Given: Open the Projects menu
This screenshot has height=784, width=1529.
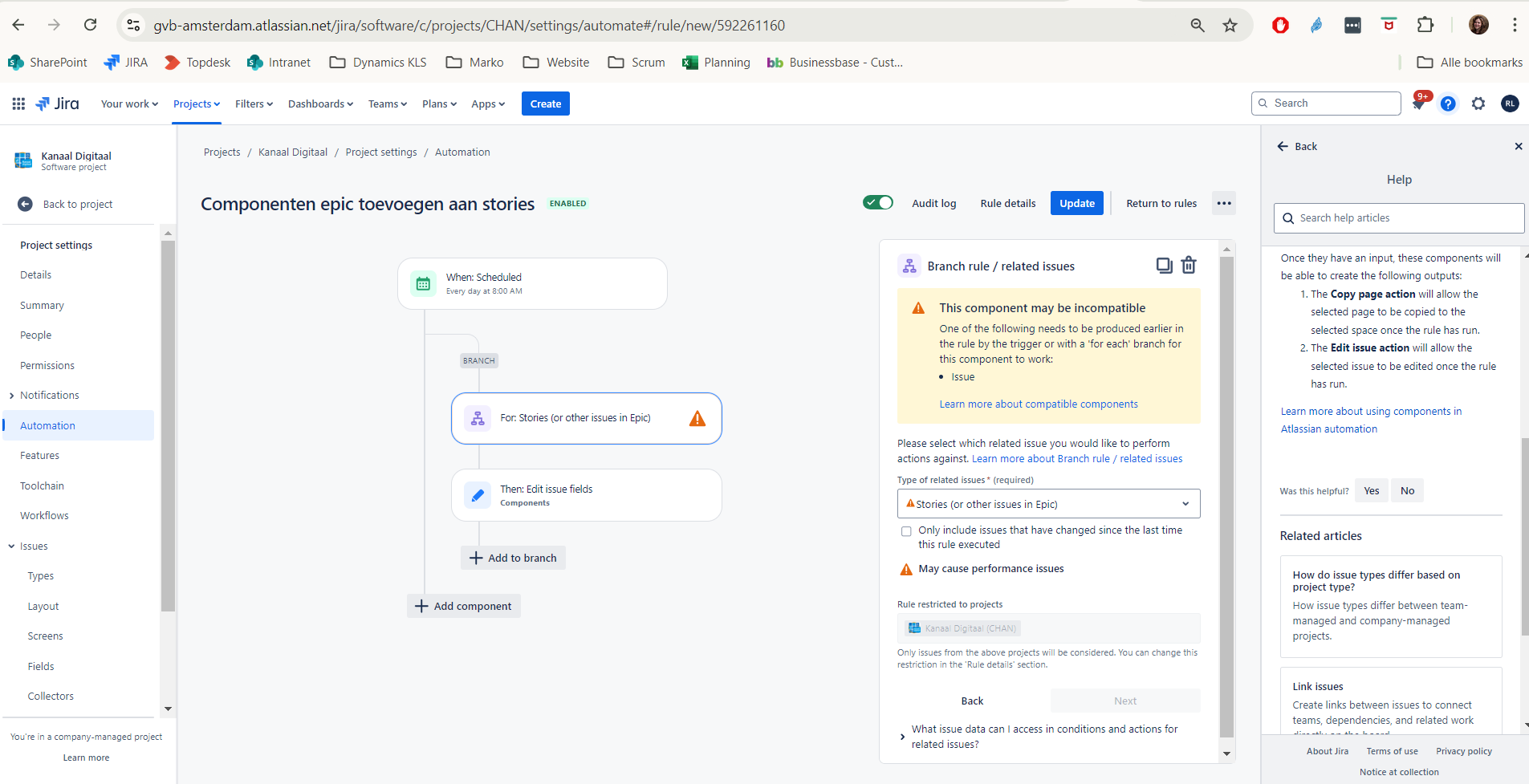Looking at the screenshot, I should pos(197,104).
